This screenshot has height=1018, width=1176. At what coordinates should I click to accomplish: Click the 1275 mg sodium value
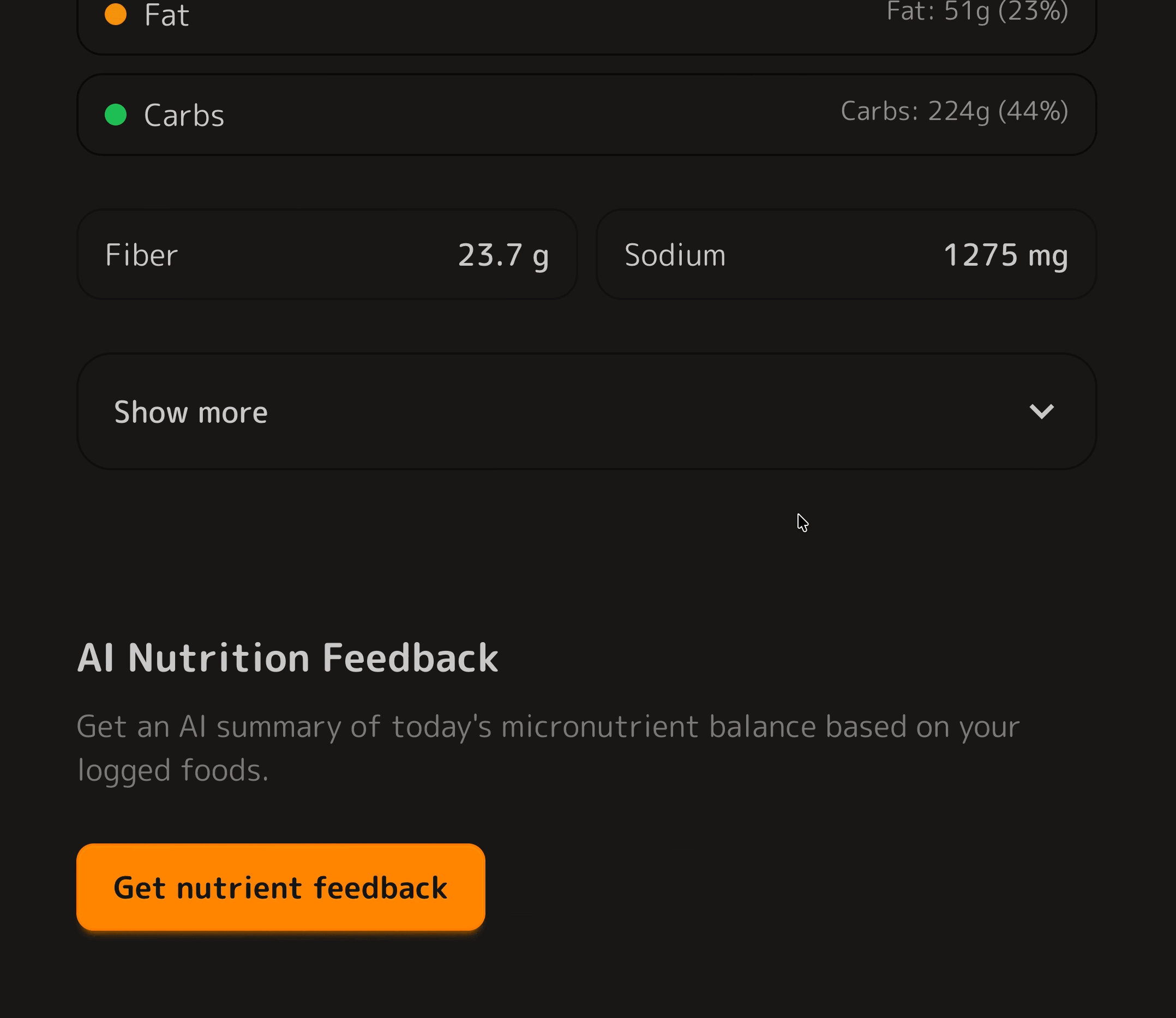pyautogui.click(x=1006, y=254)
